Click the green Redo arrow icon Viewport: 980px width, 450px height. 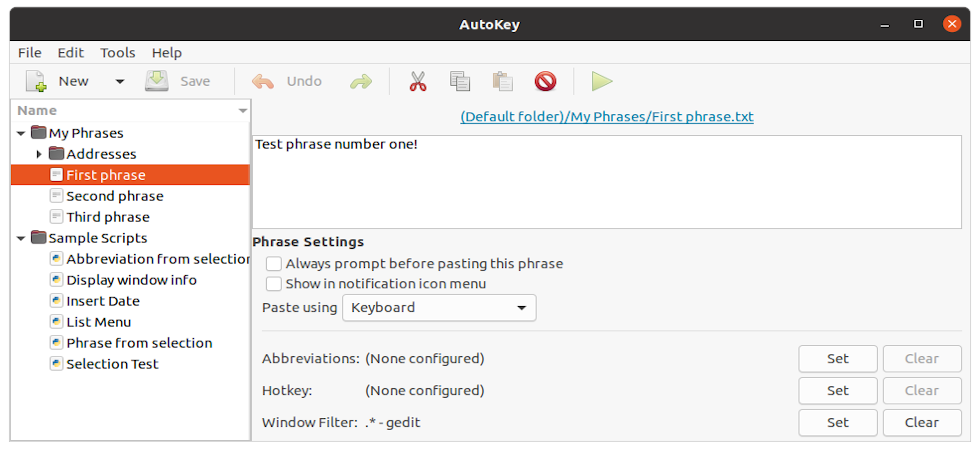tap(361, 82)
